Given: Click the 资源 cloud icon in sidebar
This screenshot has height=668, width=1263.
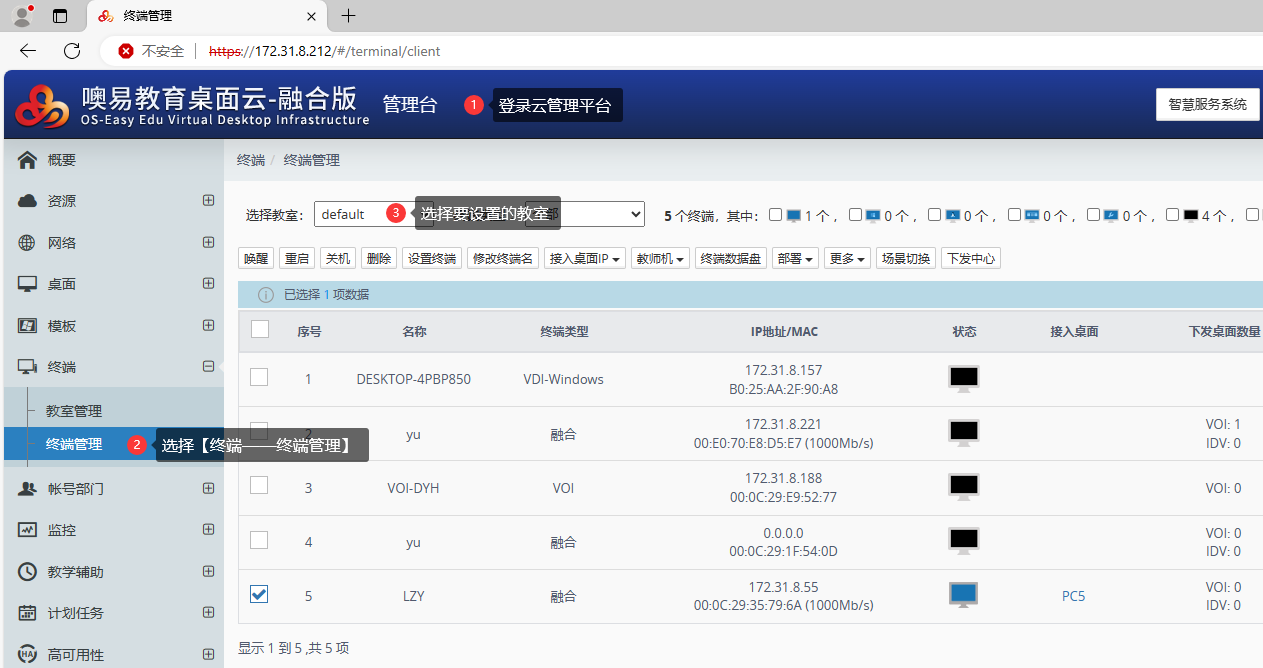Looking at the screenshot, I should [x=28, y=201].
